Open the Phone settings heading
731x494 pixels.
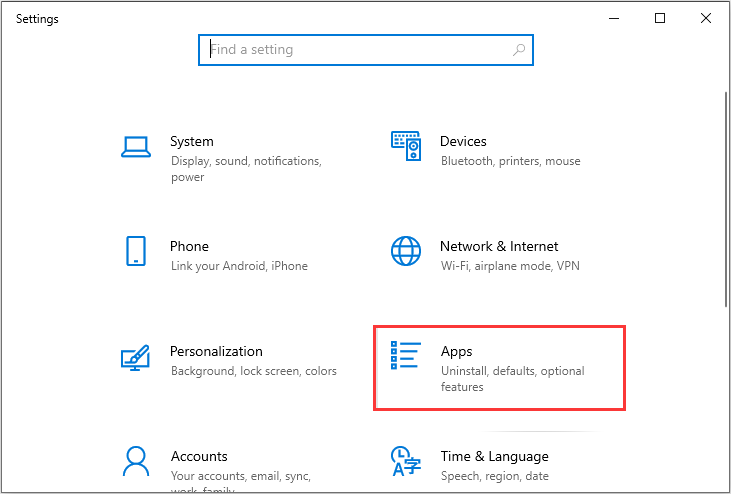[x=189, y=246]
